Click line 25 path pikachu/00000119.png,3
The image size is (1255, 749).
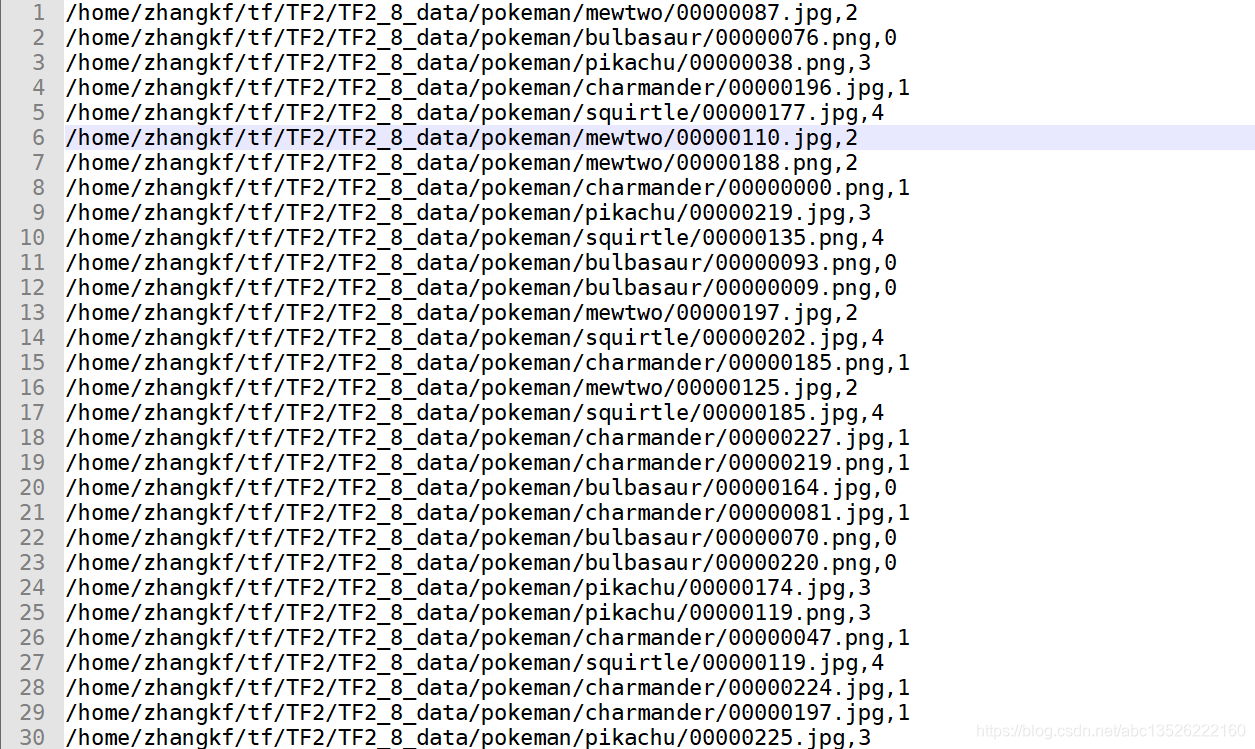pos(468,613)
